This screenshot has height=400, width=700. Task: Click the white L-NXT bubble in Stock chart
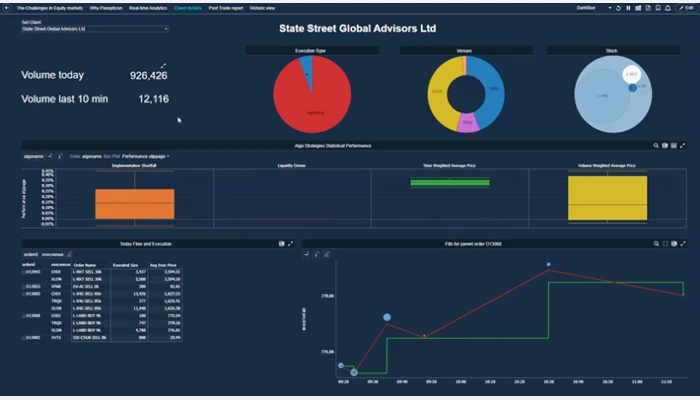[x=632, y=75]
